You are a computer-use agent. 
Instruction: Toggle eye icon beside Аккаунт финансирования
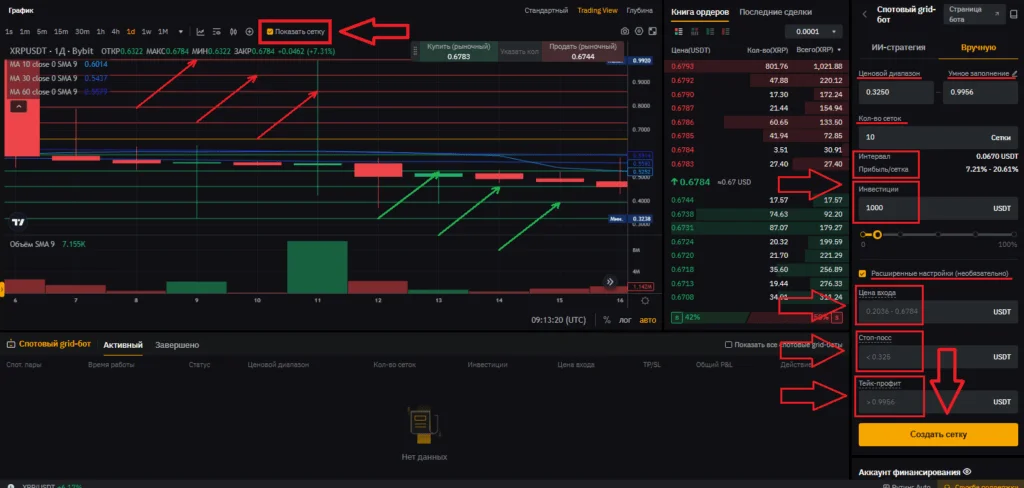[967, 472]
